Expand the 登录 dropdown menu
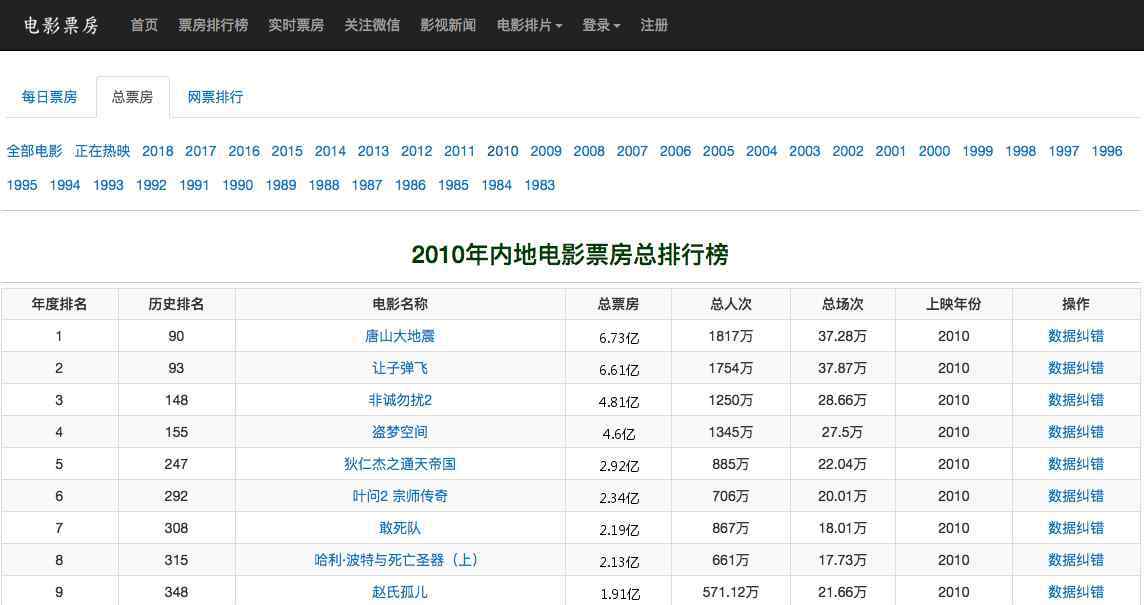The image size is (1144, 605). [600, 26]
